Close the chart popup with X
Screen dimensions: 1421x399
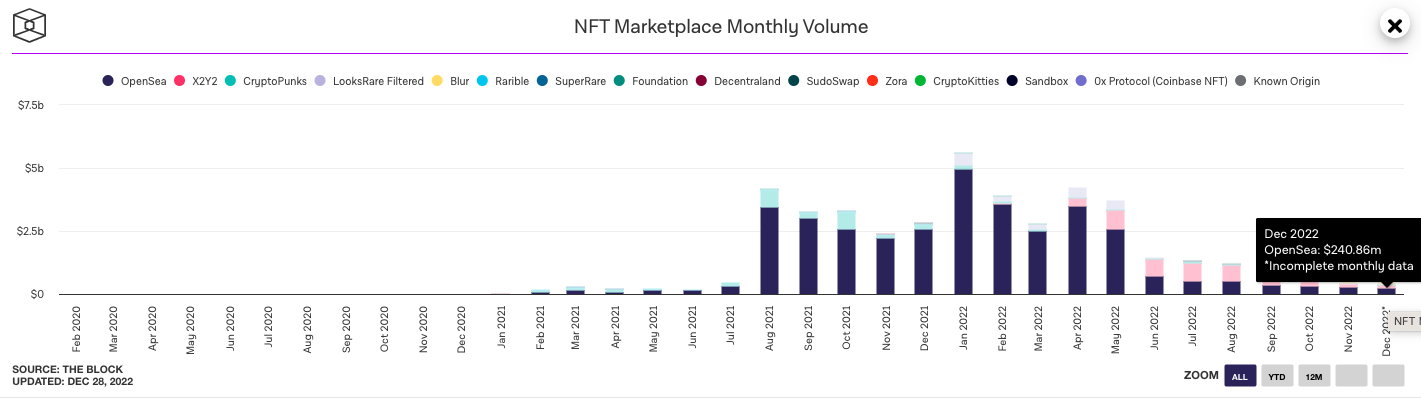click(1394, 26)
